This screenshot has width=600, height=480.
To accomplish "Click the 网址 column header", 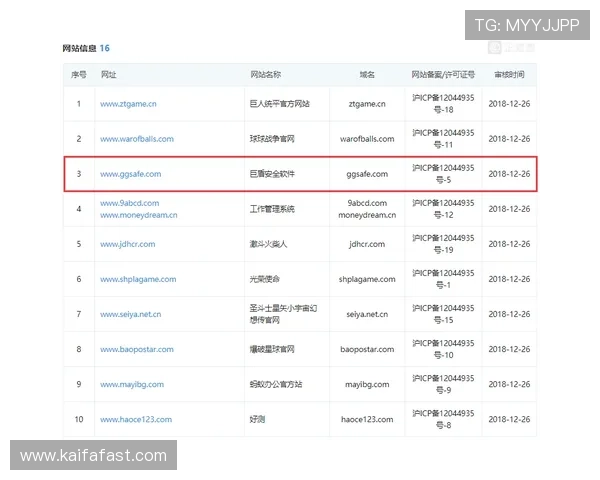I will click(x=108, y=75).
